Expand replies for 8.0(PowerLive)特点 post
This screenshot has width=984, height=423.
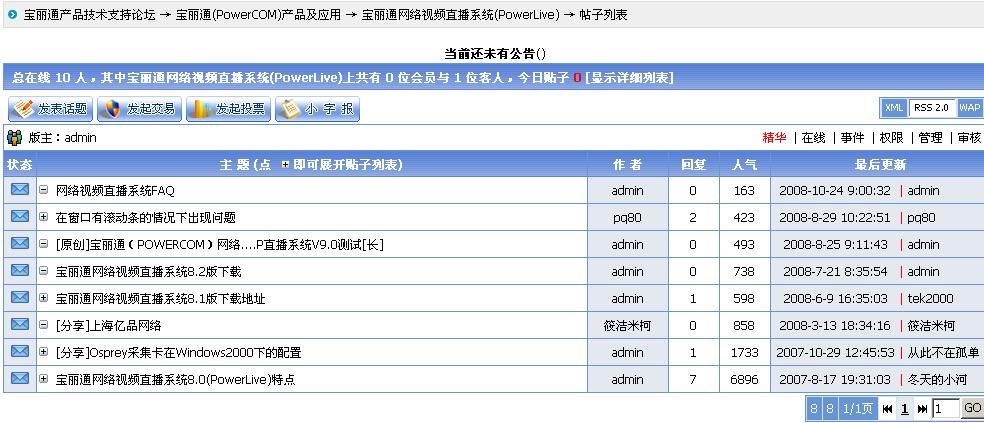[x=44, y=379]
